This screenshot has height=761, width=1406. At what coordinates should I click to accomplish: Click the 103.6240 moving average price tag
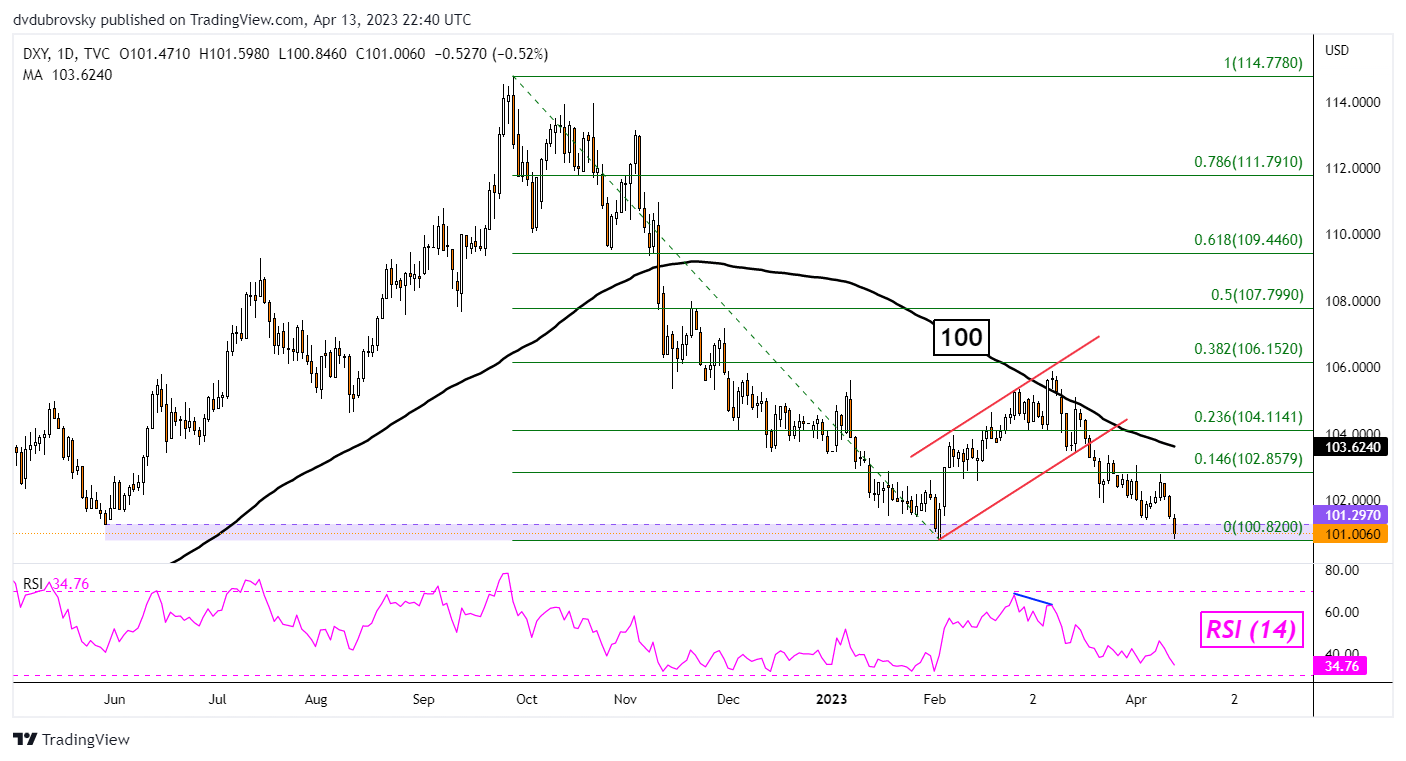coord(1352,447)
